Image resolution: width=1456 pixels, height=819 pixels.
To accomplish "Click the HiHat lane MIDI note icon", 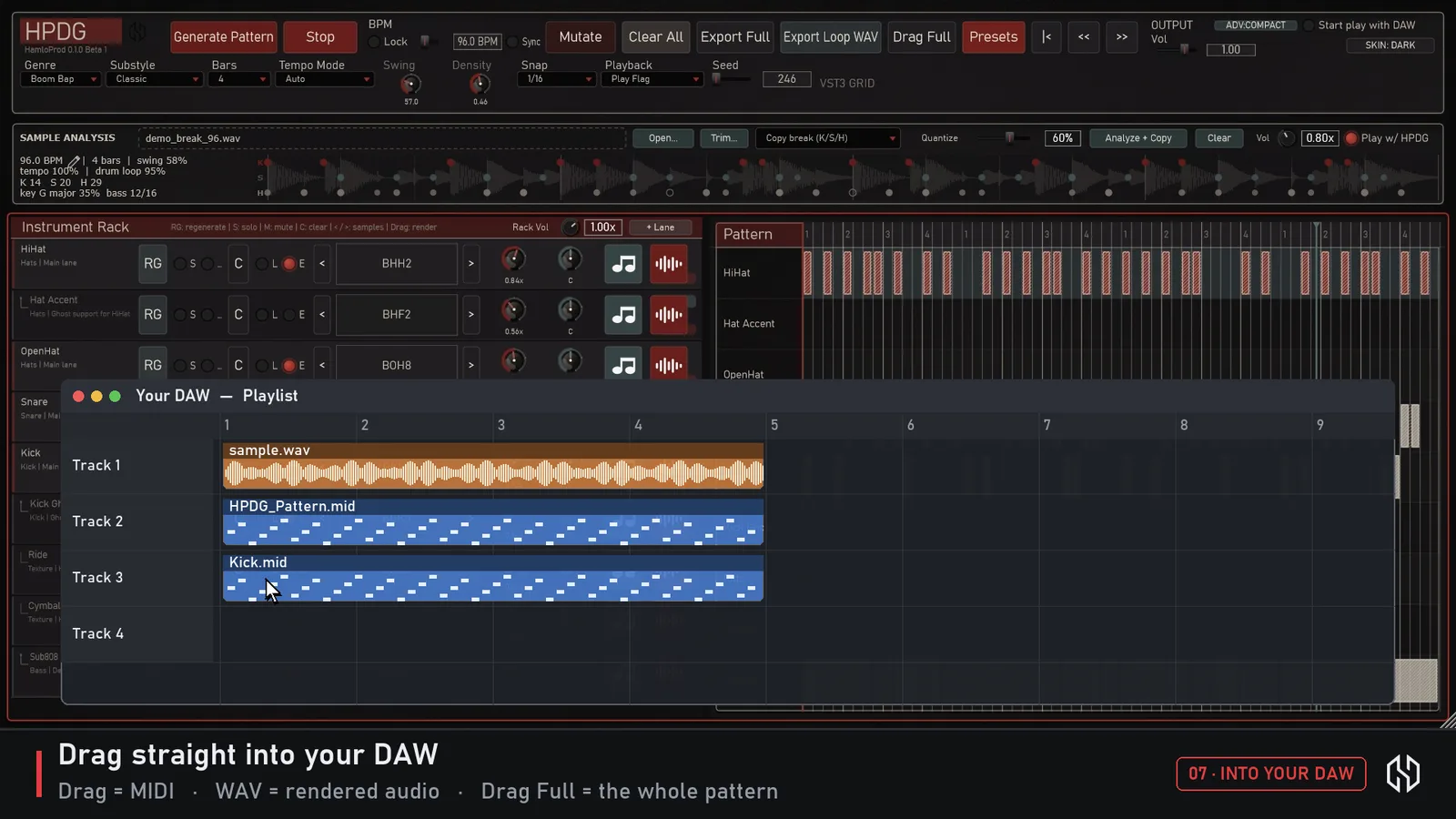I will (623, 264).
